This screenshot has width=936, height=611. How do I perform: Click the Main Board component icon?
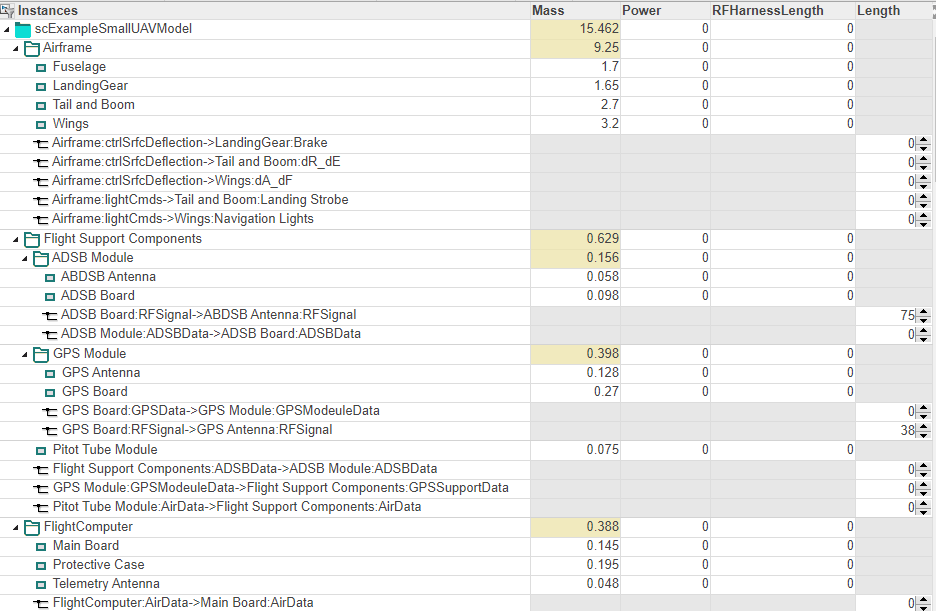pyautogui.click(x=41, y=547)
